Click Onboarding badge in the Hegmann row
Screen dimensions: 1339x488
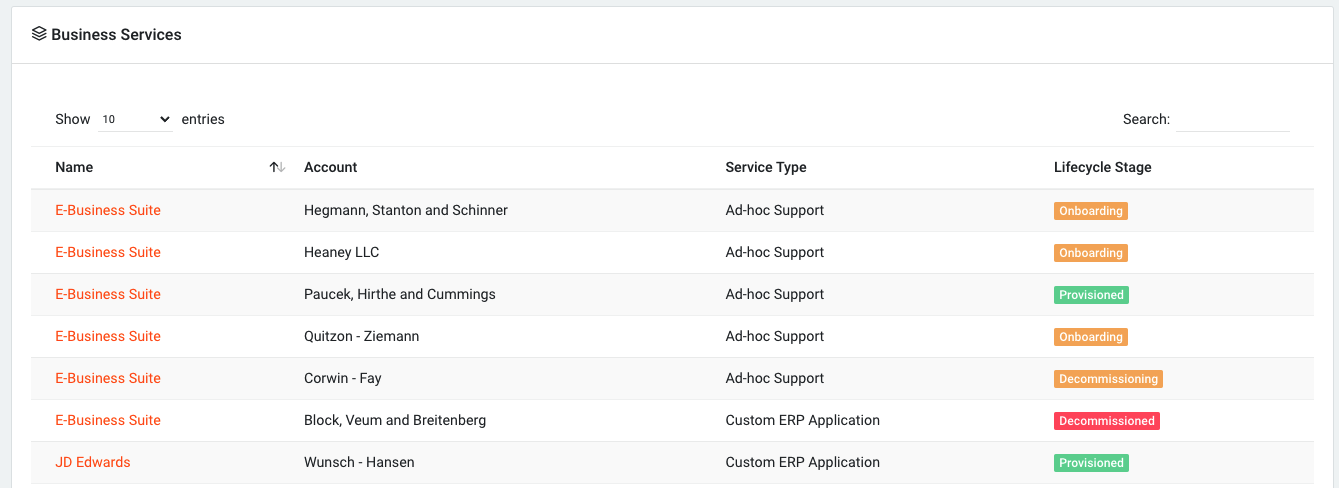(1091, 211)
